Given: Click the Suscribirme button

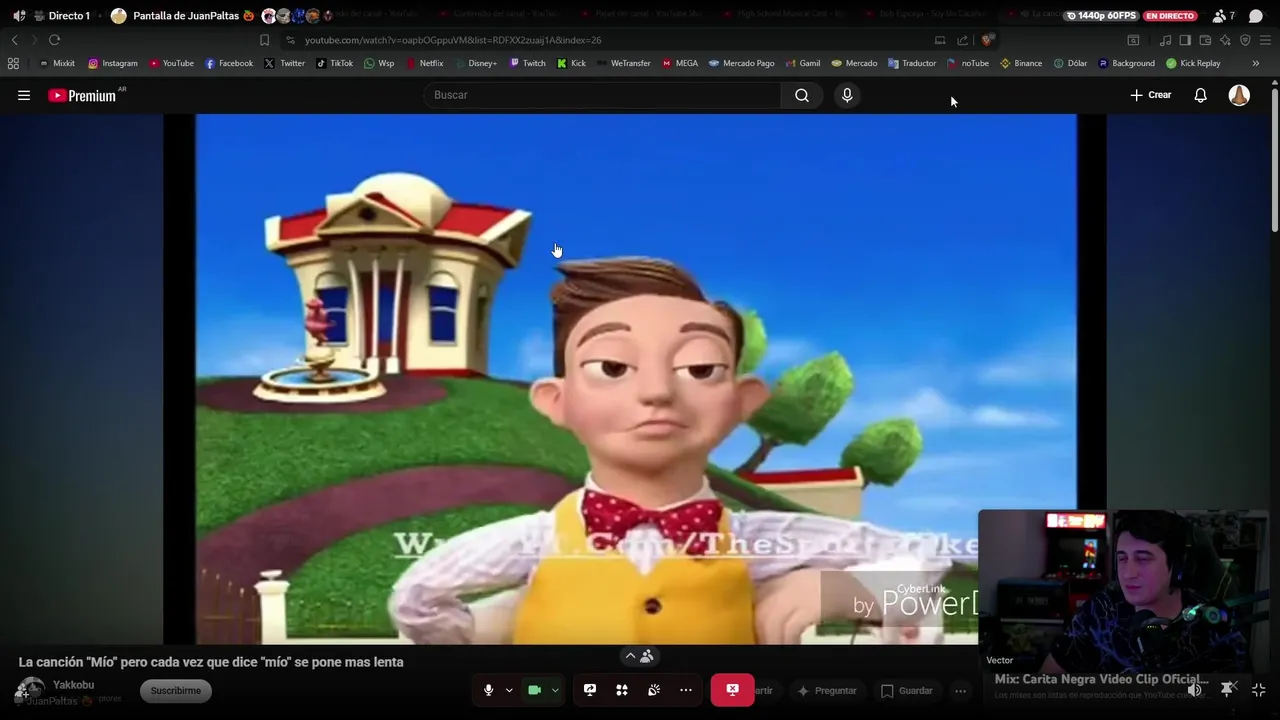Looking at the screenshot, I should click(175, 691).
